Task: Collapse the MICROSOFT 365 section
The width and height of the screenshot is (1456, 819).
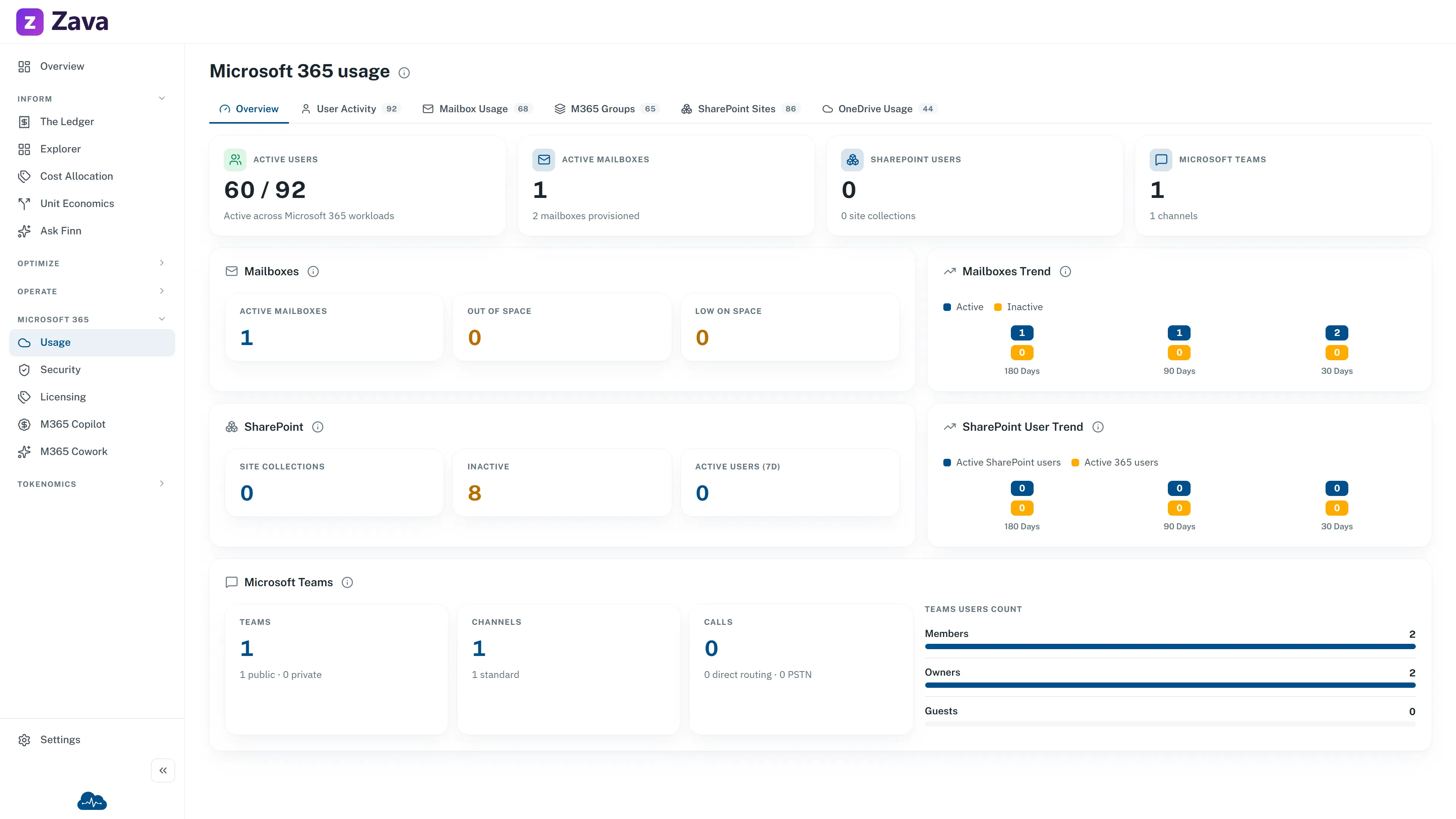Action: pyautogui.click(x=162, y=319)
